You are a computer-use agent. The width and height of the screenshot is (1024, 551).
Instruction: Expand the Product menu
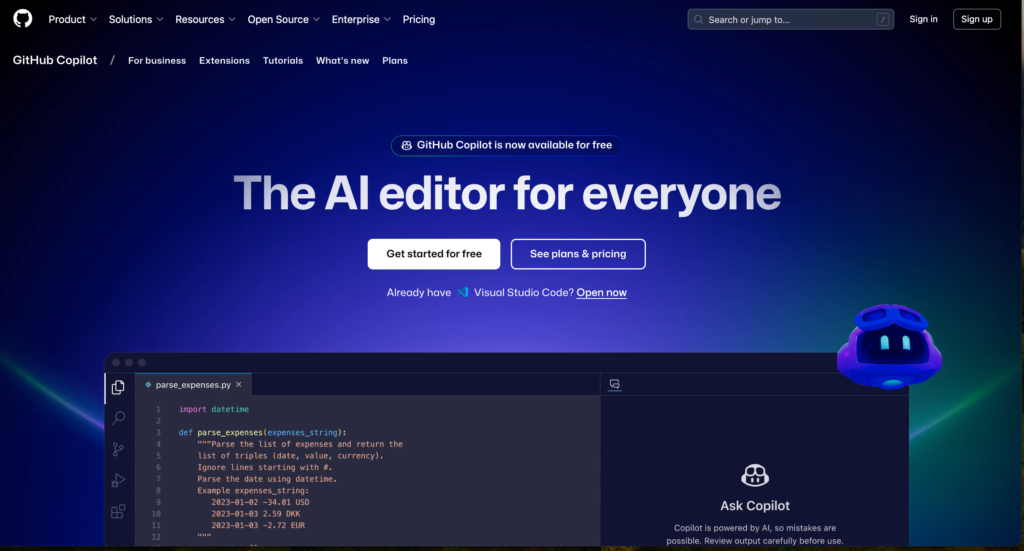[x=72, y=20]
